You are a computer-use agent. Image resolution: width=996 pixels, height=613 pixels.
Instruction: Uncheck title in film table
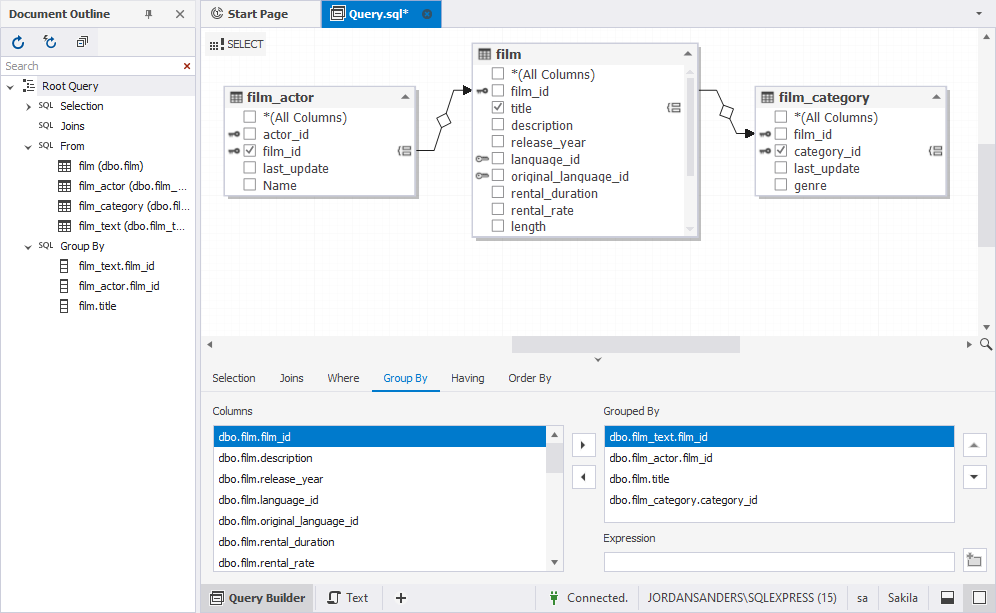tap(498, 108)
